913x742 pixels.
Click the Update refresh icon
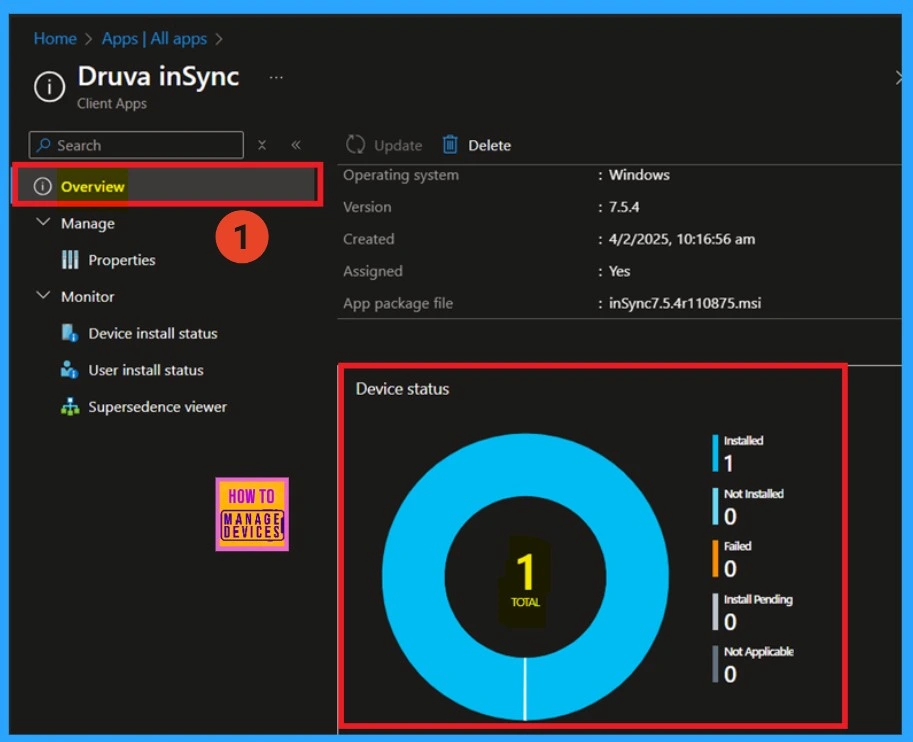pyautogui.click(x=355, y=144)
